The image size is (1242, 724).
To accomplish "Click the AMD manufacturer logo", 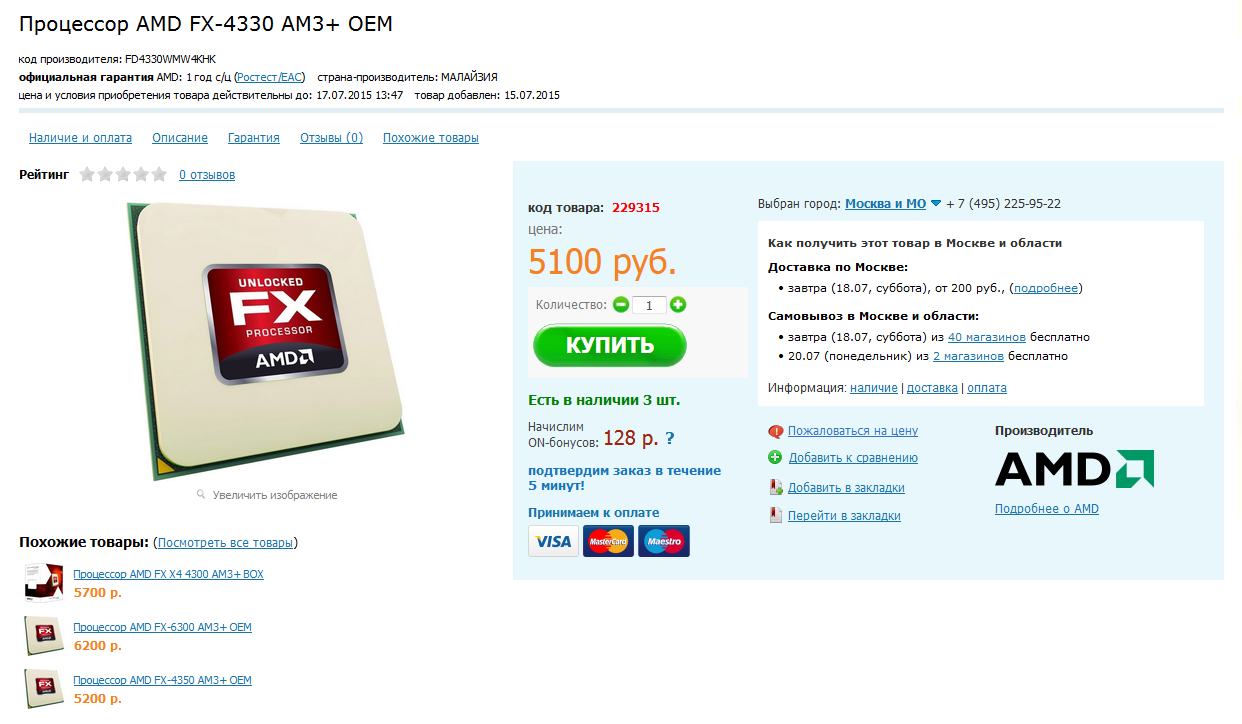I will coord(1074,469).
